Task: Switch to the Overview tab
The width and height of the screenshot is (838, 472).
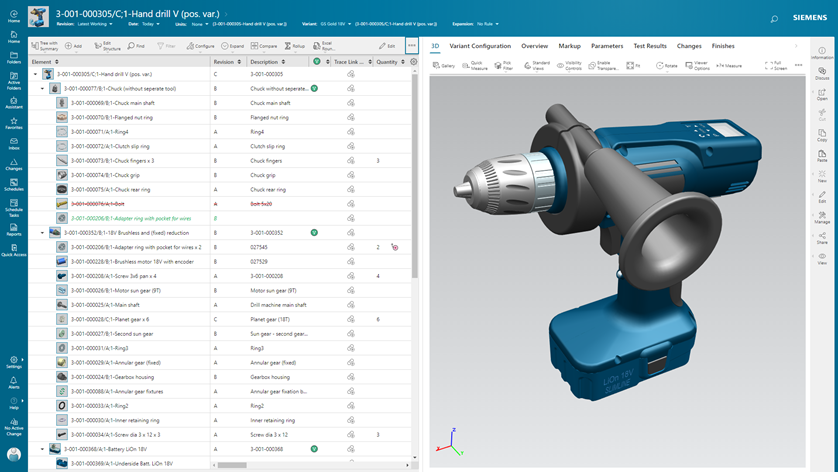Action: pos(534,46)
